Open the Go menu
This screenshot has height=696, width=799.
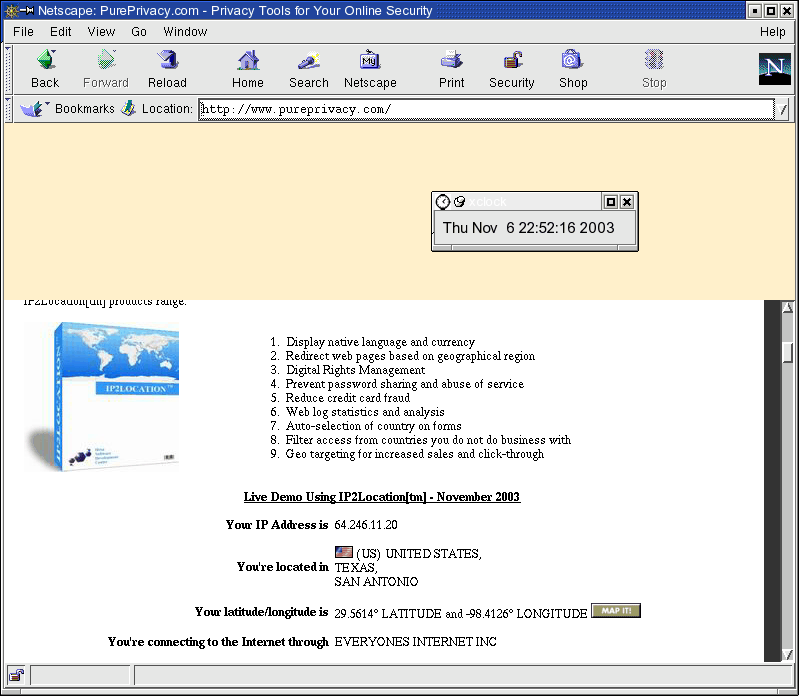pos(139,32)
